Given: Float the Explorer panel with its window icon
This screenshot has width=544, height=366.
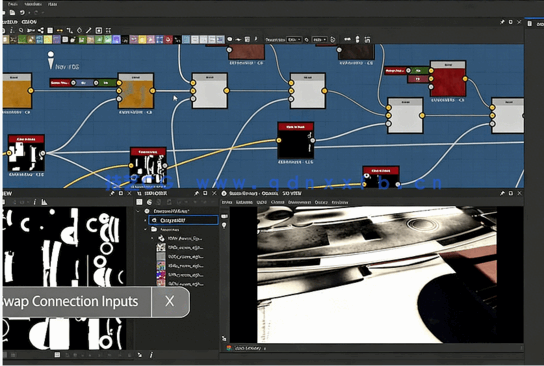Looking at the screenshot, I should [205, 193].
